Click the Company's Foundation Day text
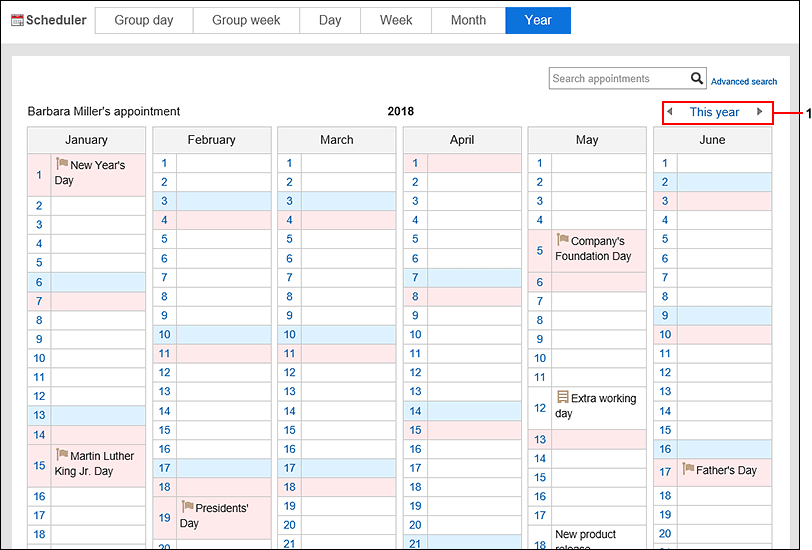This screenshot has width=812, height=550. (593, 249)
